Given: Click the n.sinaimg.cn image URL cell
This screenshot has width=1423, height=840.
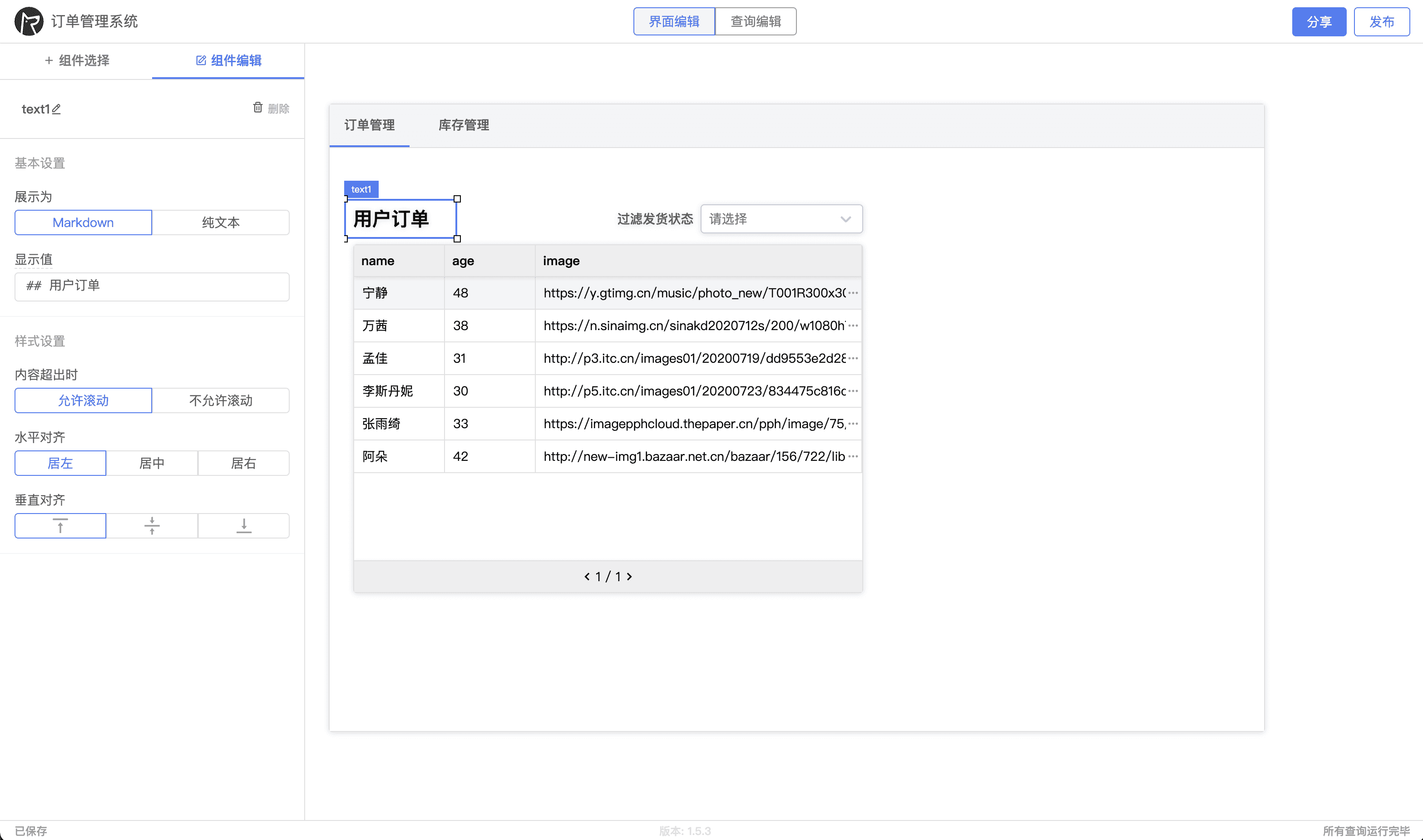Looking at the screenshot, I should 698,326.
